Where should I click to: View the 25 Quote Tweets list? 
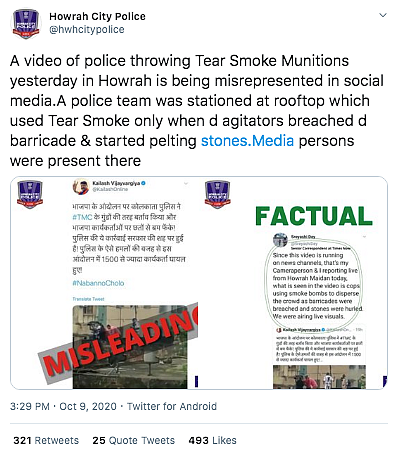coord(134,440)
